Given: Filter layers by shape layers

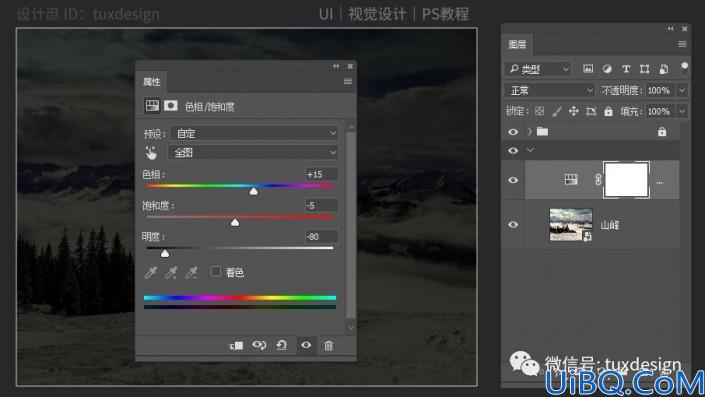Looking at the screenshot, I should pyautogui.click(x=644, y=69).
